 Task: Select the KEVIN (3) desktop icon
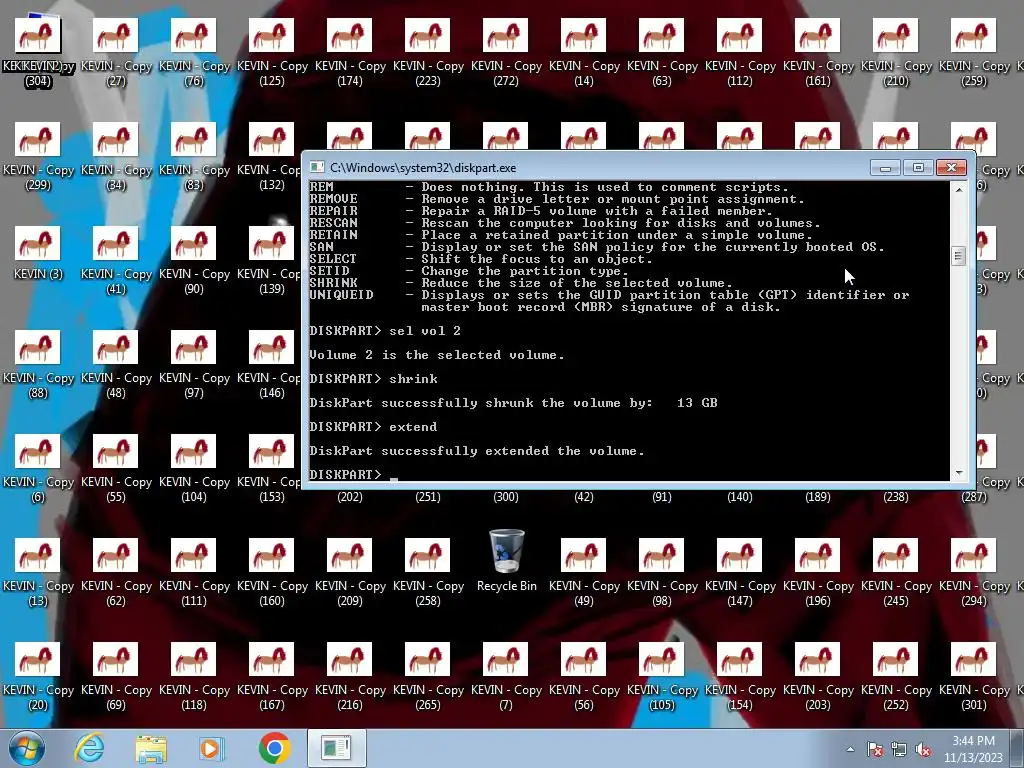point(38,253)
